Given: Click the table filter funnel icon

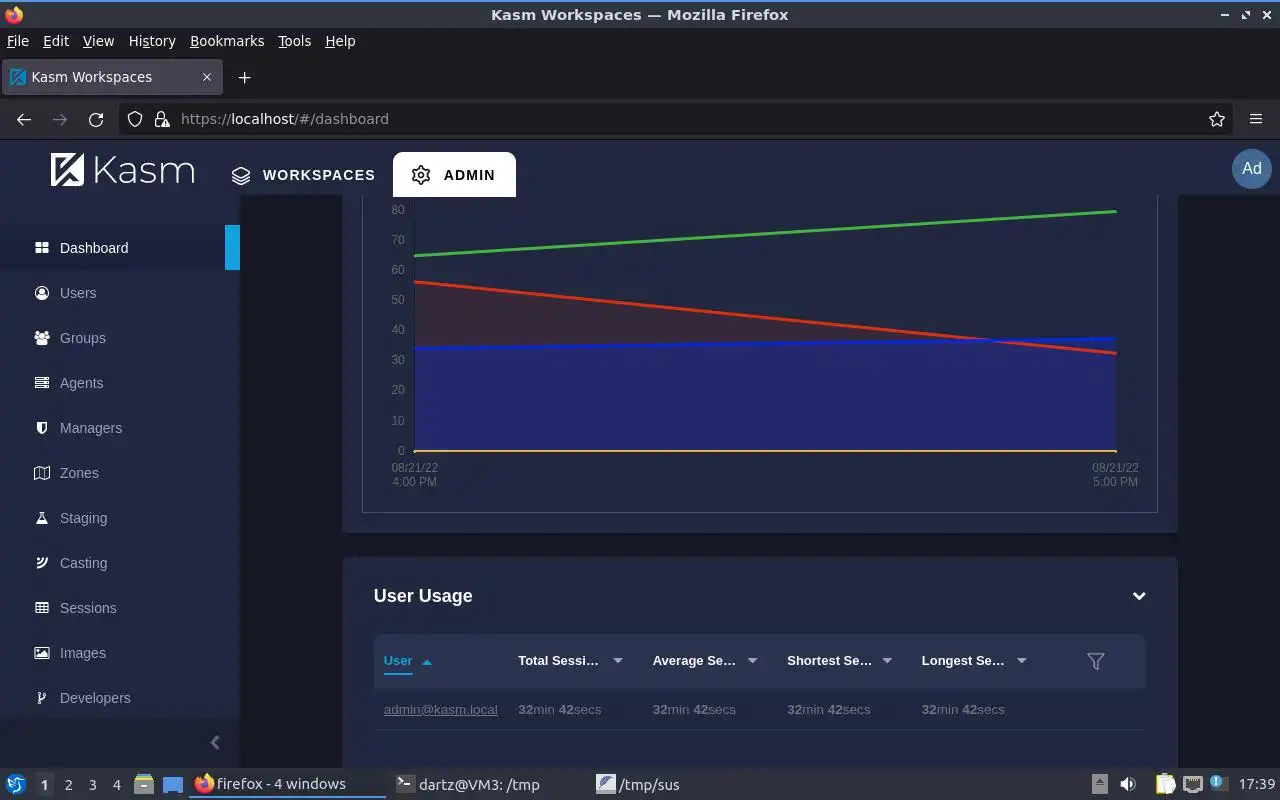Looking at the screenshot, I should tap(1096, 661).
